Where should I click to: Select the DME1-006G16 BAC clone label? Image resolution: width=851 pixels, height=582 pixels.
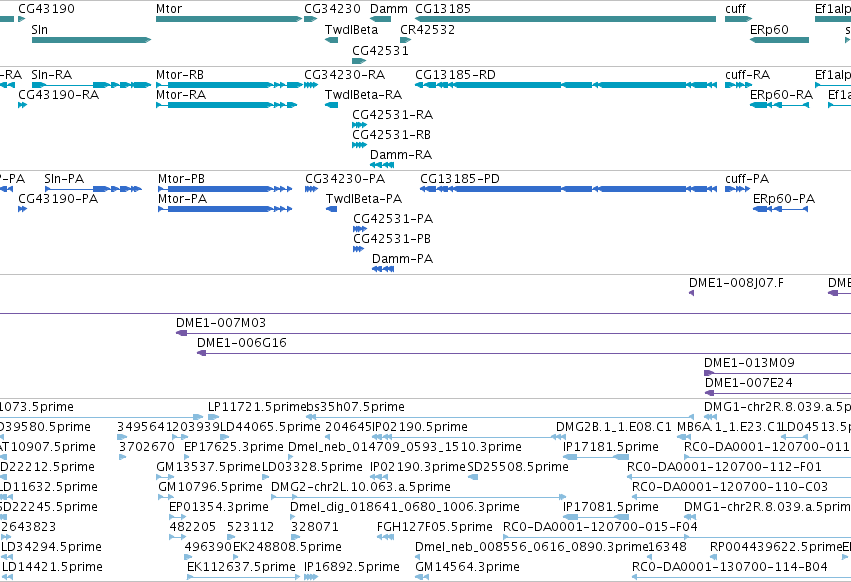click(242, 343)
